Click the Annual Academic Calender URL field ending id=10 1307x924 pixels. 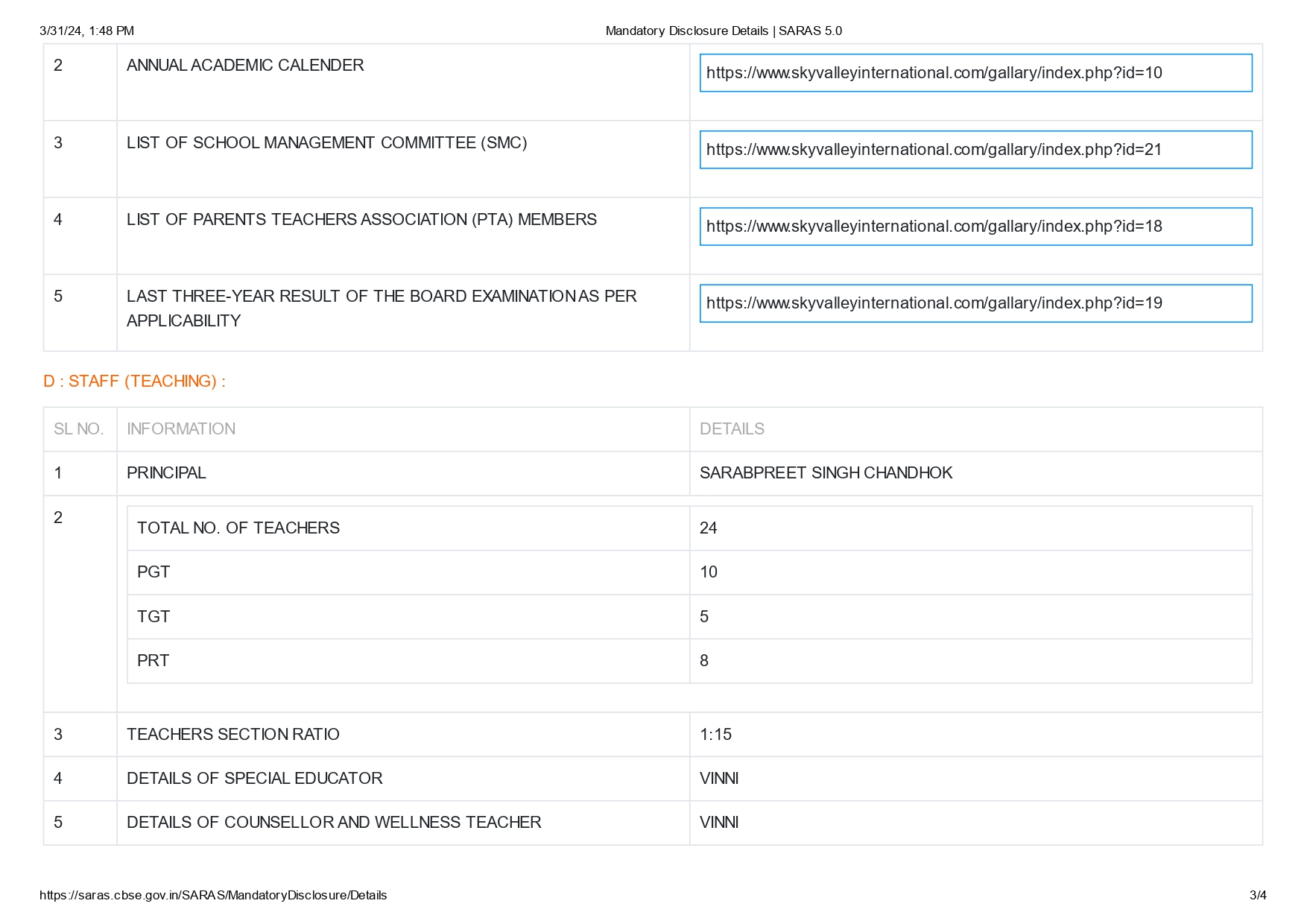(x=975, y=73)
